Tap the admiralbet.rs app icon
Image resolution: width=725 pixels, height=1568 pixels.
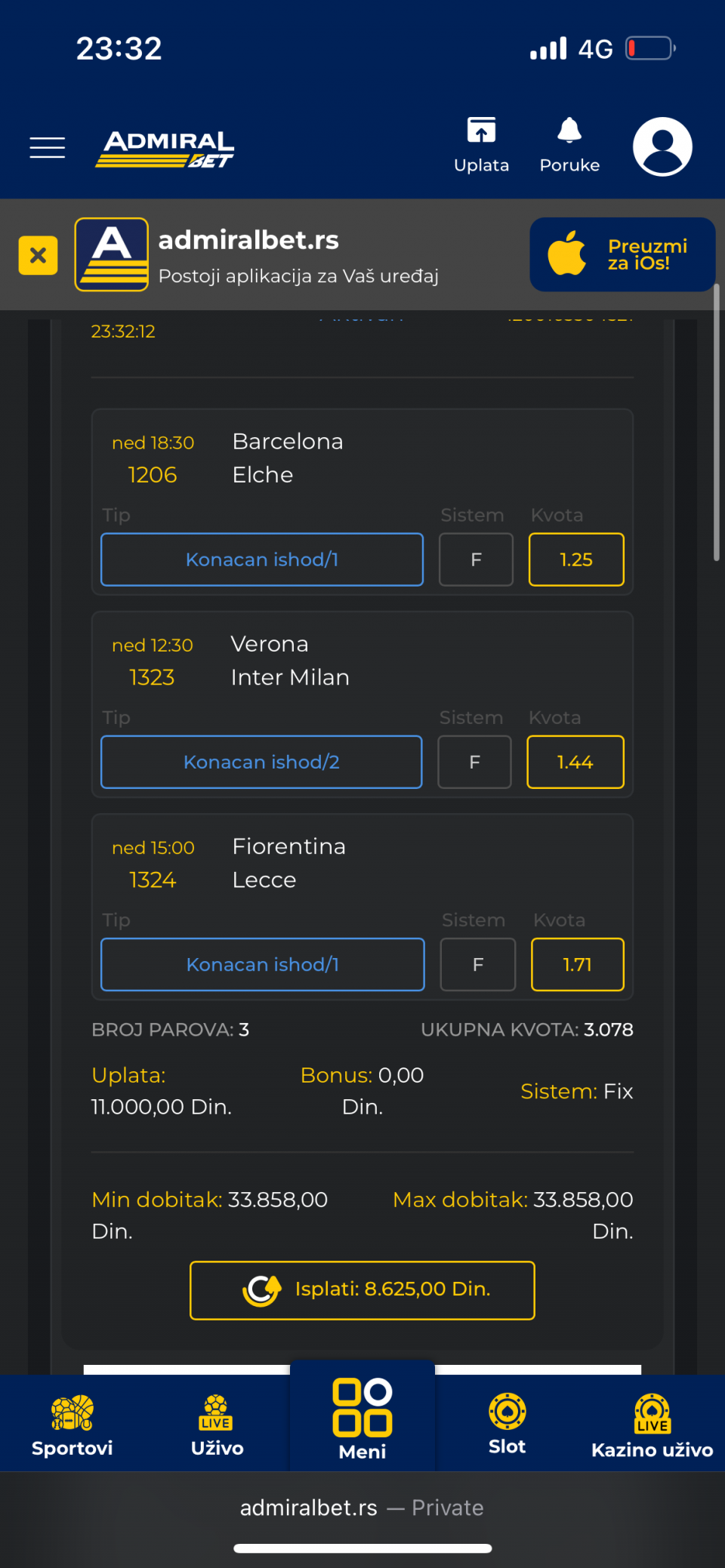(x=112, y=254)
